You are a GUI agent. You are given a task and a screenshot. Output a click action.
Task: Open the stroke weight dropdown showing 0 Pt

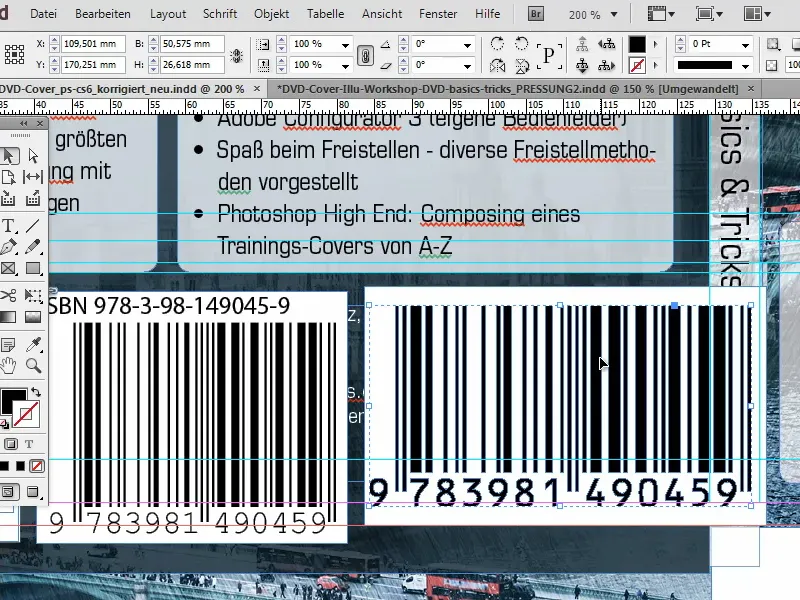point(746,45)
